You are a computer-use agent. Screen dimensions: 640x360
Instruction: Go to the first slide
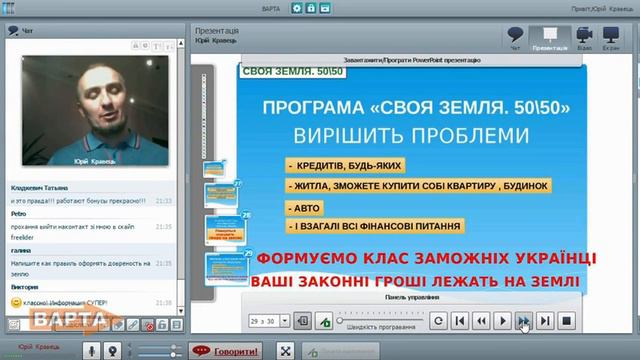click(x=460, y=321)
